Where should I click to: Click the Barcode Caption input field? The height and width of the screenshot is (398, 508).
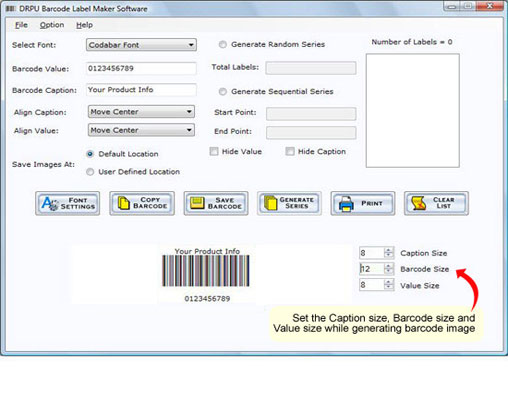pos(141,90)
